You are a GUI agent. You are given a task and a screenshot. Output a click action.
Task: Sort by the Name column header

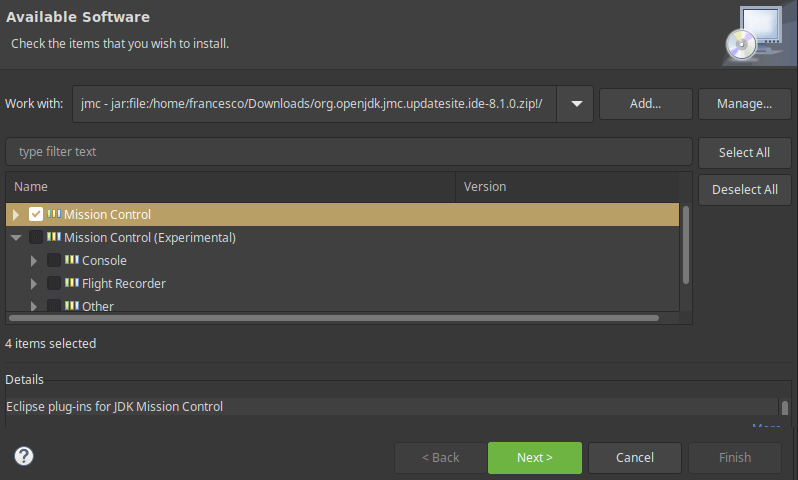[231, 187]
